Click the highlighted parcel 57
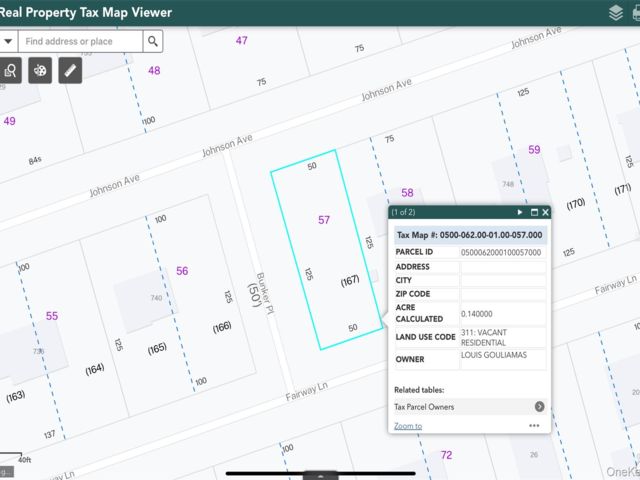 (324, 220)
